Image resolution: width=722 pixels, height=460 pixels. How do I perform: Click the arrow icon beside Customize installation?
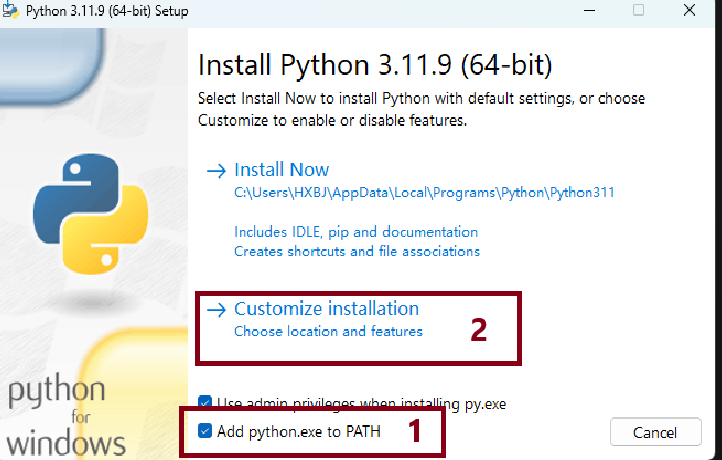[216, 310]
